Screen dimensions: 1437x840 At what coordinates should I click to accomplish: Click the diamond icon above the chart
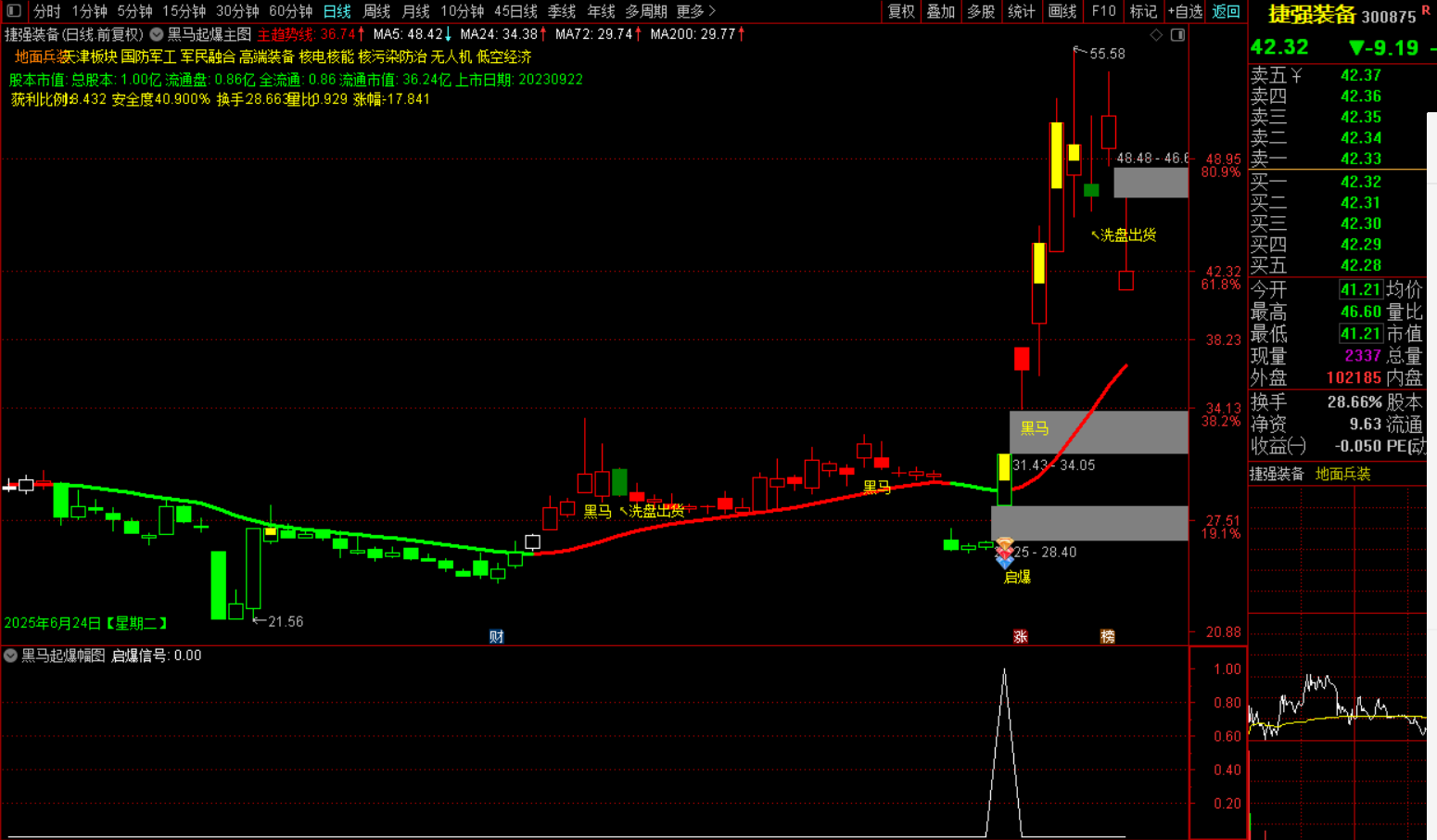pyautogui.click(x=1156, y=35)
